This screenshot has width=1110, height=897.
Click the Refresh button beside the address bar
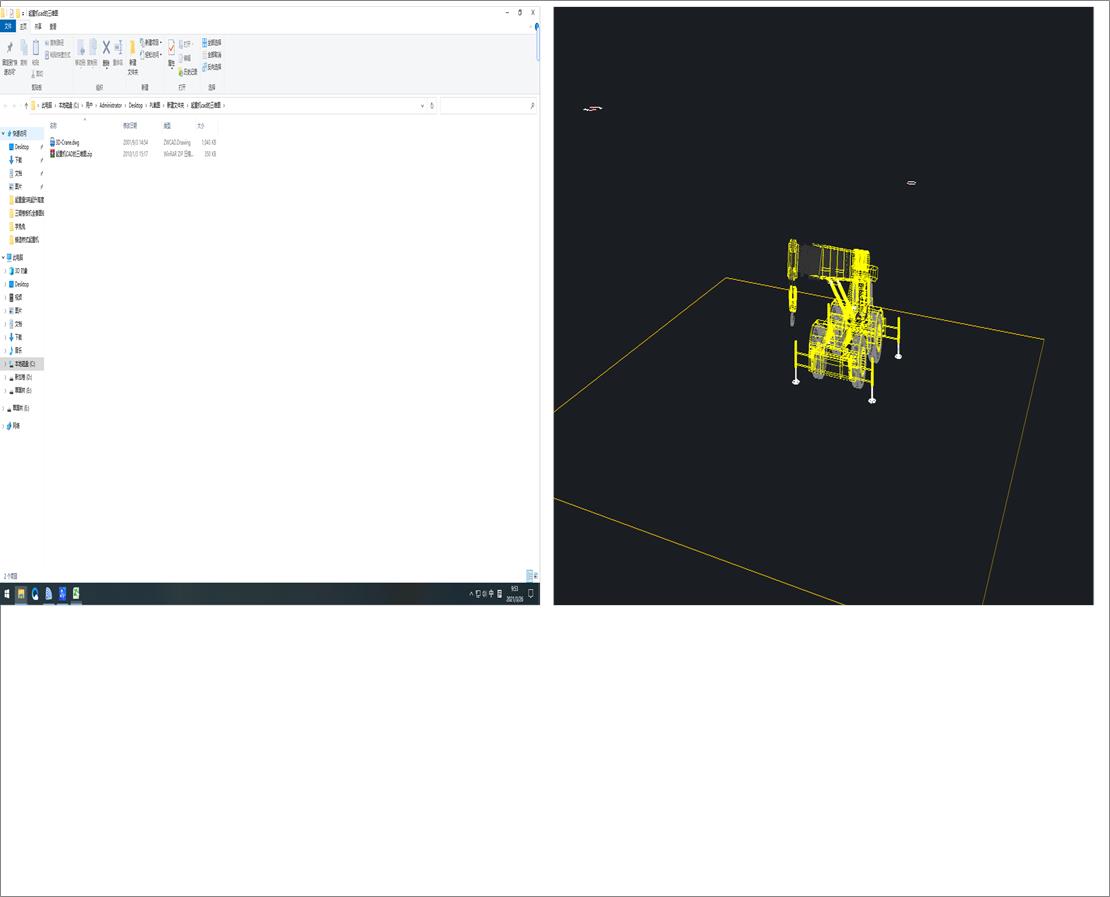point(432,105)
